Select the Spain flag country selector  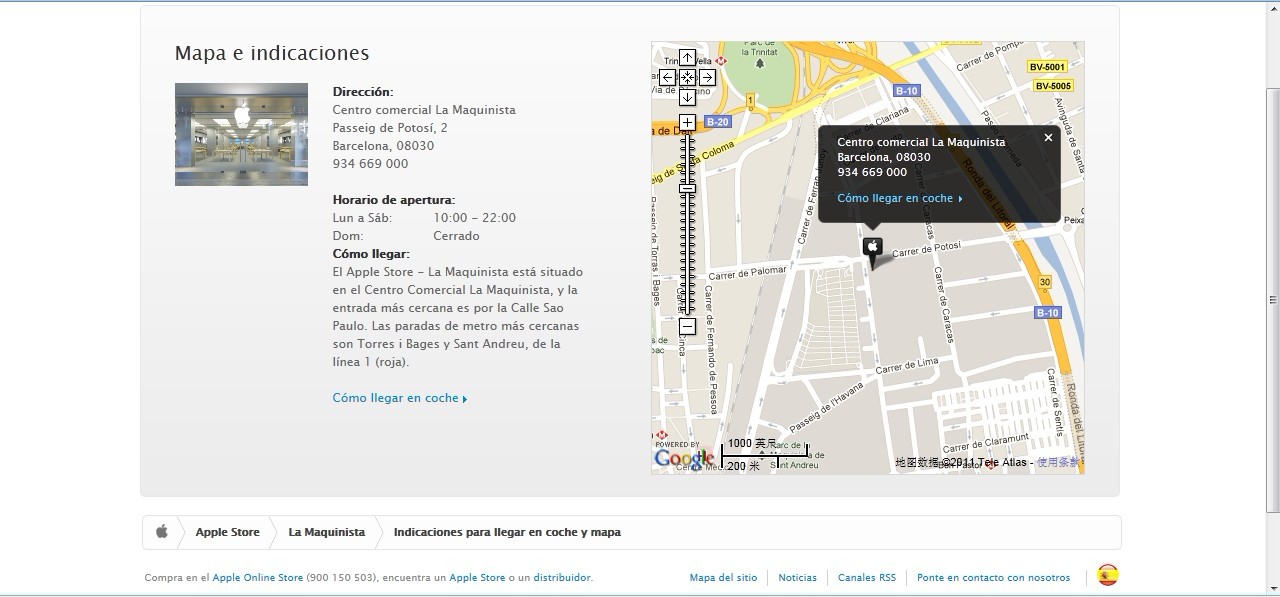1107,576
